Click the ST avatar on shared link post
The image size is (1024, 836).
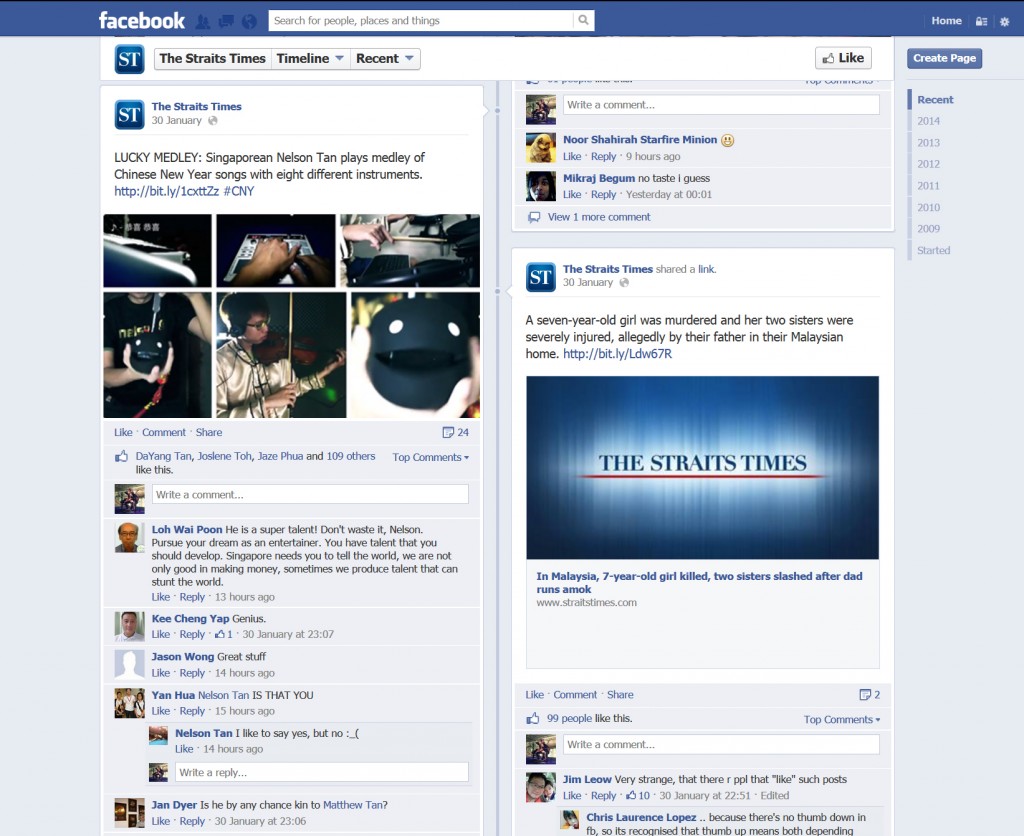click(x=541, y=277)
